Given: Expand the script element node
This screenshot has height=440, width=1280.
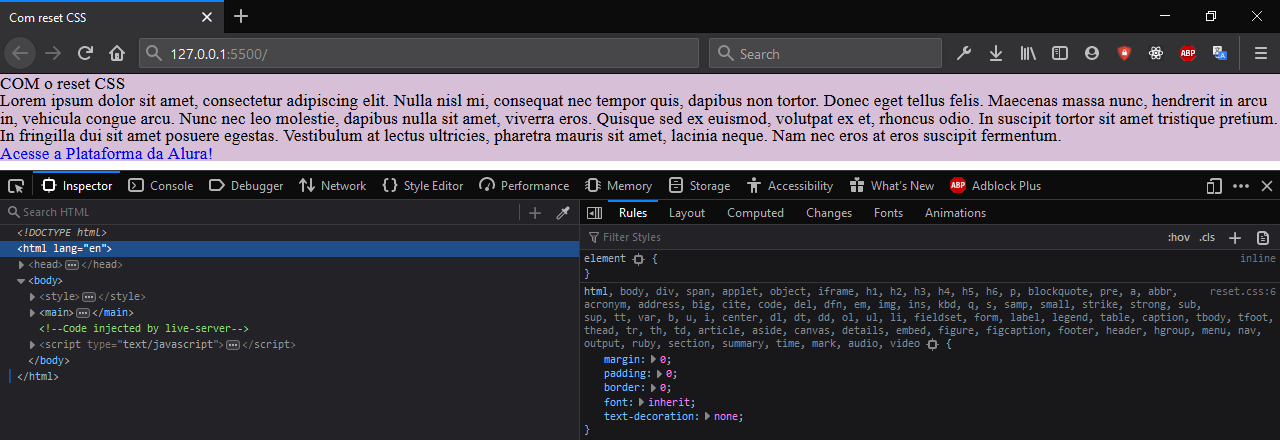Looking at the screenshot, I should [x=33, y=345].
